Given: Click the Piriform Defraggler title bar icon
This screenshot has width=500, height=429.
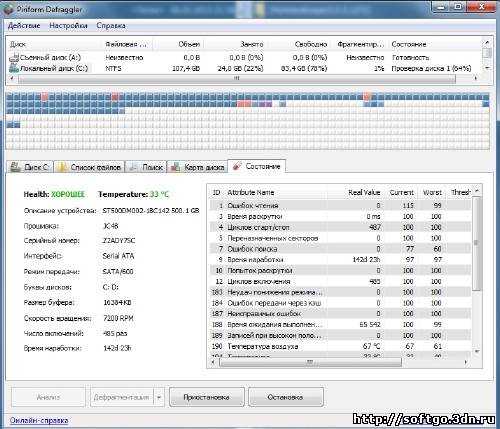Looking at the screenshot, I should 8,9.
